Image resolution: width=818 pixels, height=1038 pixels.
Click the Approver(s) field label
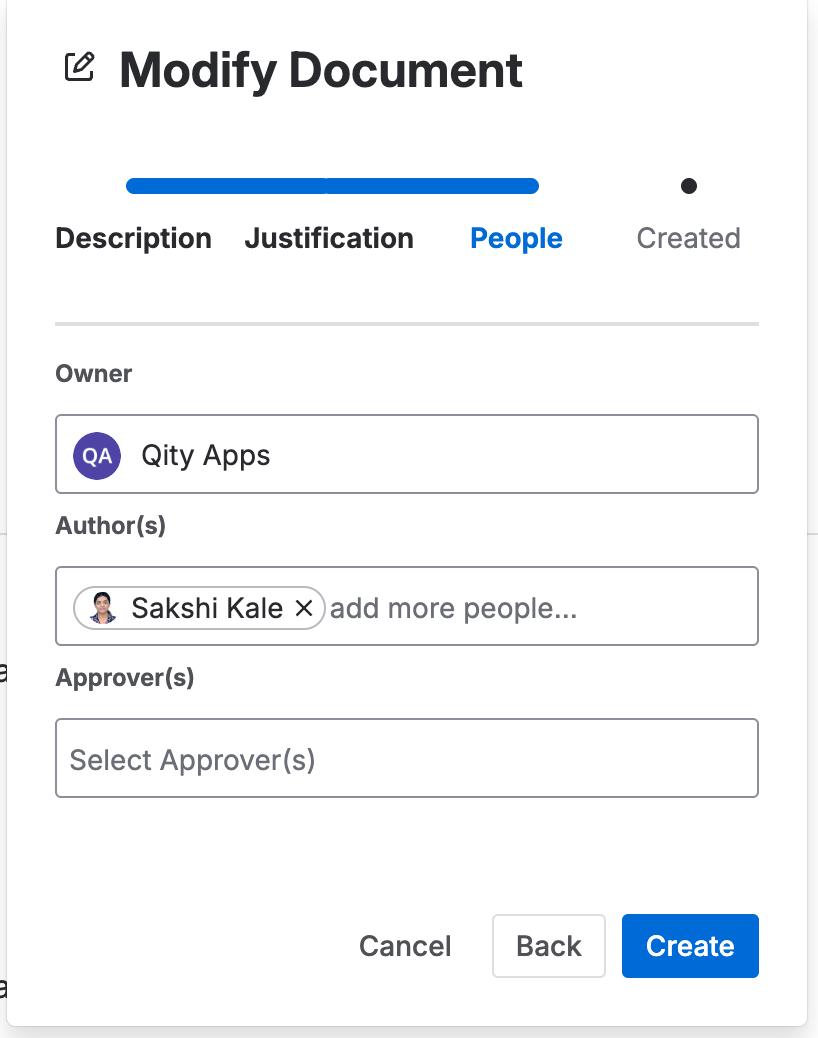click(125, 677)
